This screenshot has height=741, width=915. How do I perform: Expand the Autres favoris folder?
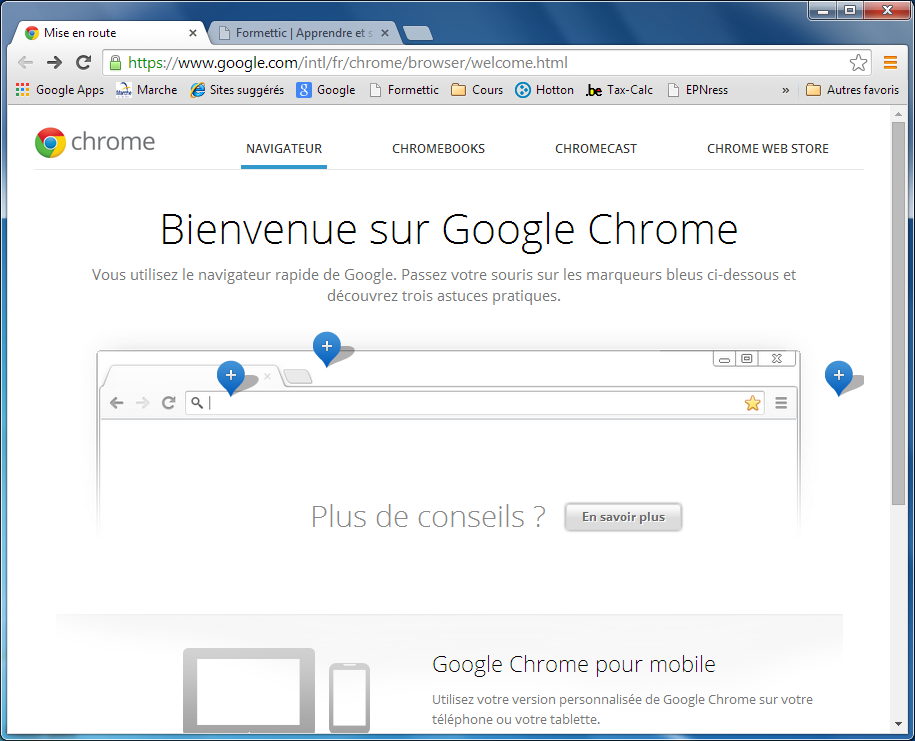pos(852,89)
